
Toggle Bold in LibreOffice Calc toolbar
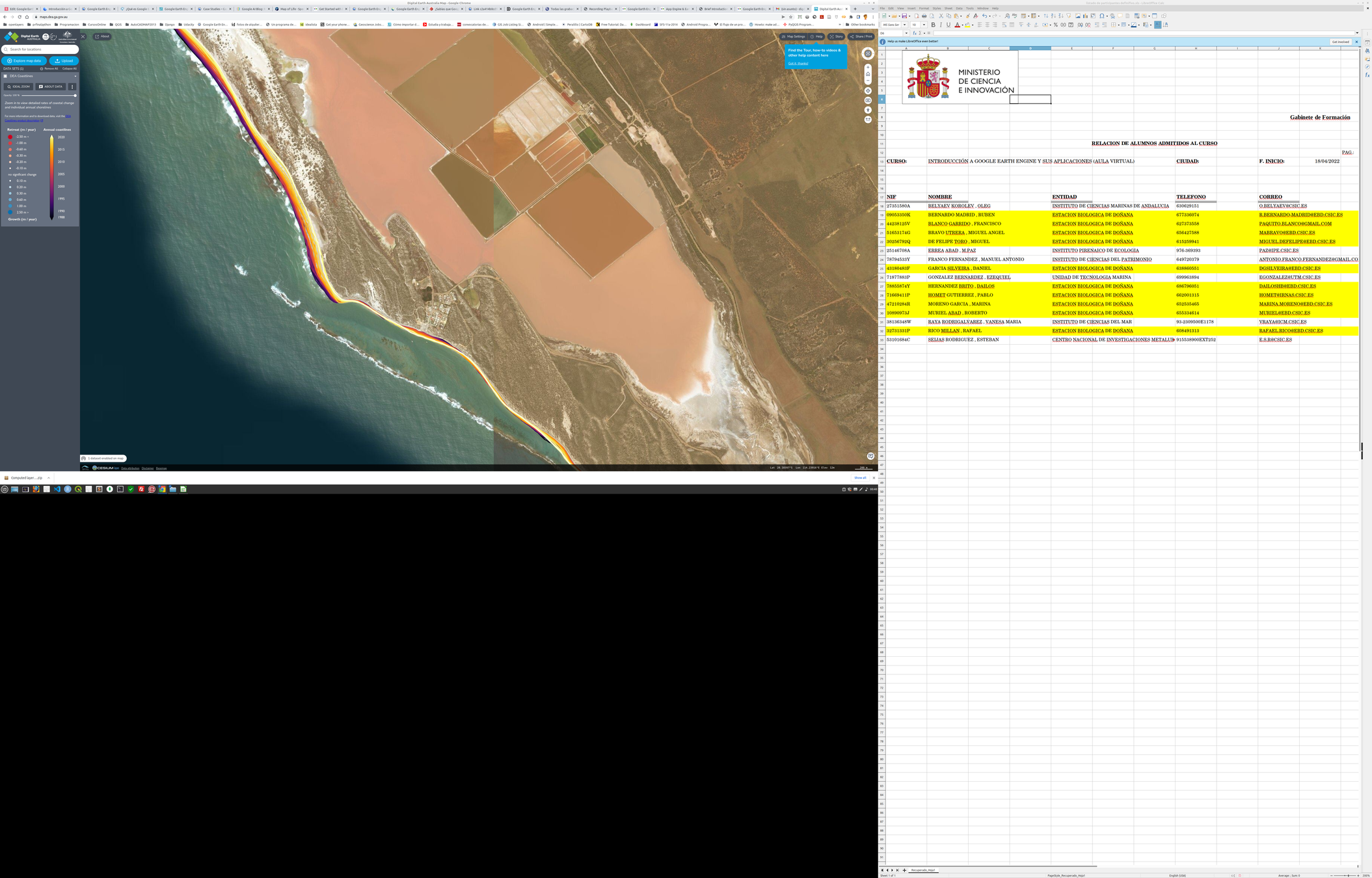tap(933, 25)
